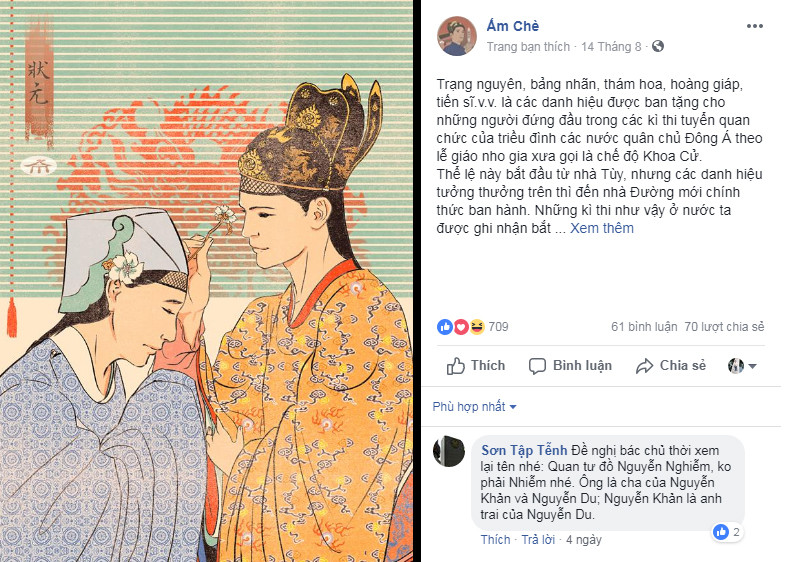This screenshot has height=562, width=786.
Task: Click the Bình luận comment button
Action: pos(570,366)
